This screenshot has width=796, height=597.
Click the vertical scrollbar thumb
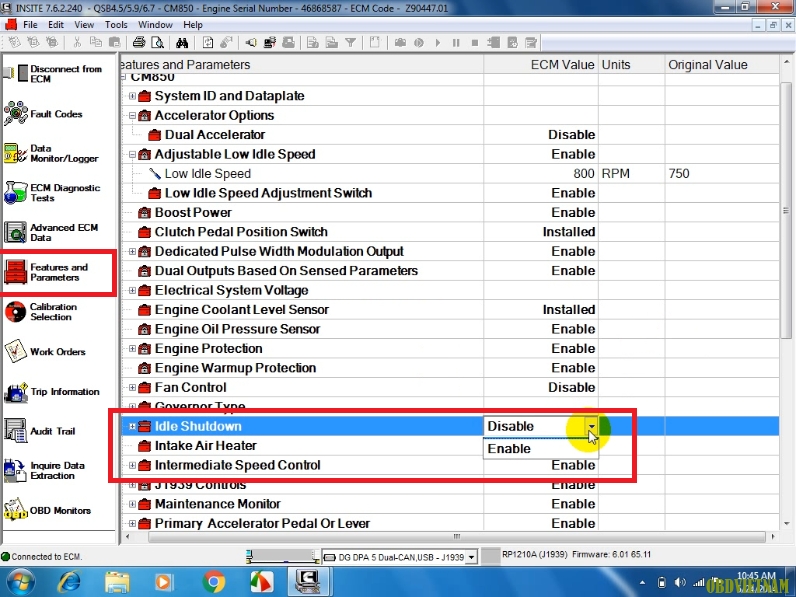pos(786,210)
